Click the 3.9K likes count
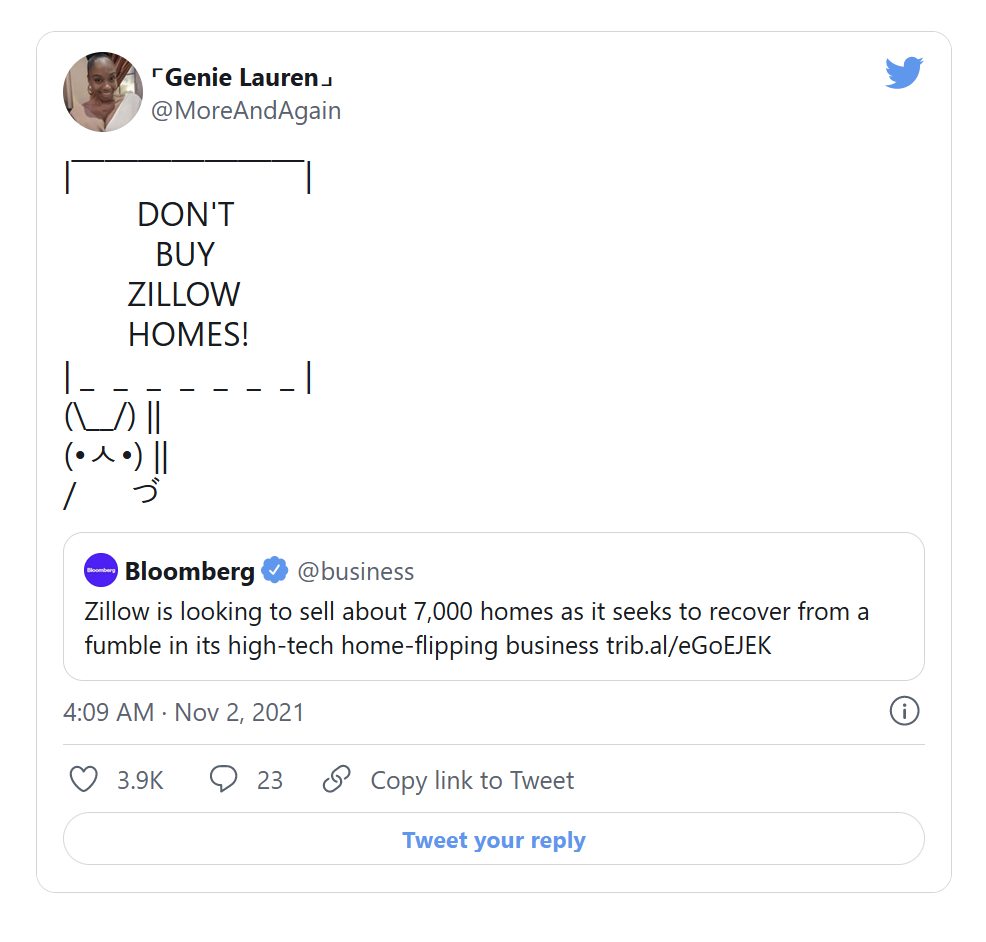986x942 pixels. tap(140, 780)
